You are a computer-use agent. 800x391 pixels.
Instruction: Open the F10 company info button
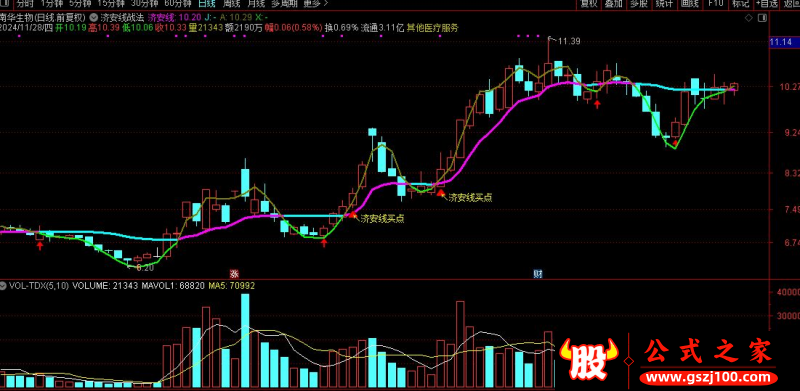tap(716, 4)
